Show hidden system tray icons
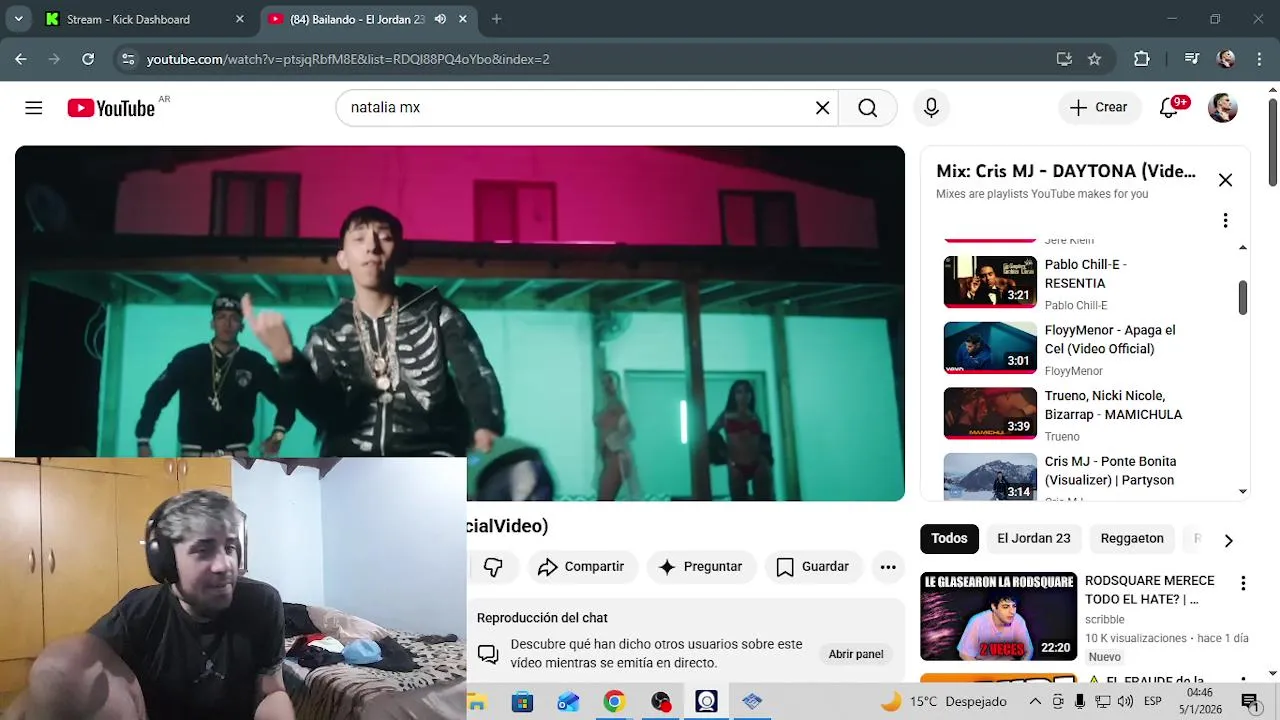 click(1035, 702)
